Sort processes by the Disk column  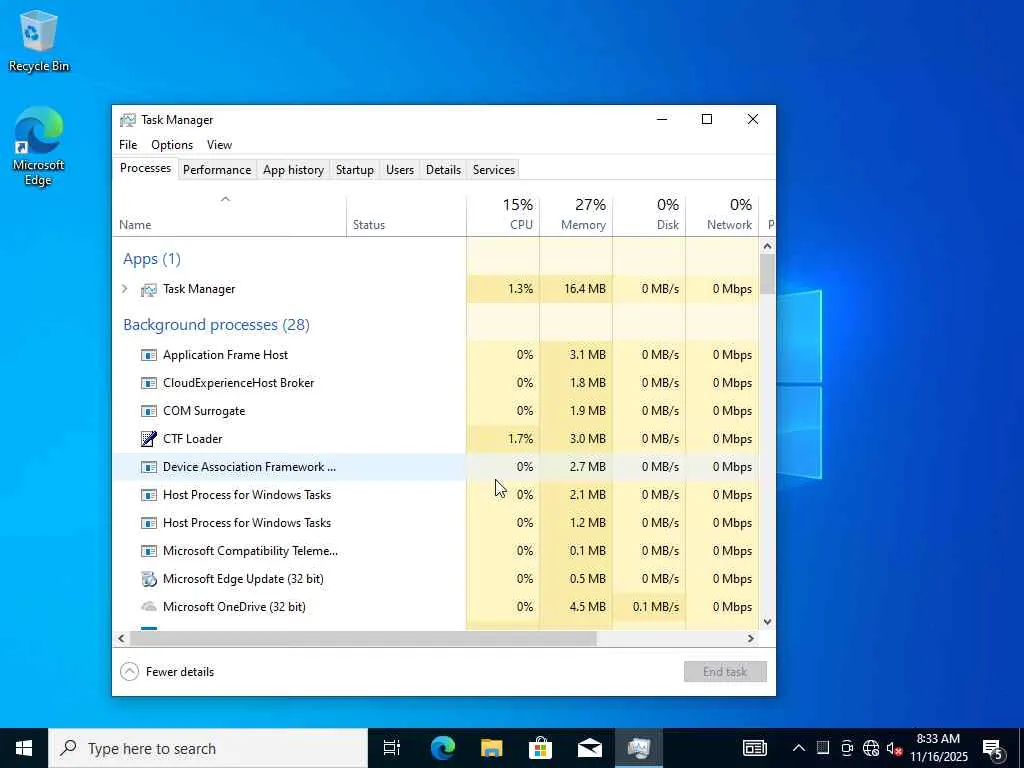649,215
